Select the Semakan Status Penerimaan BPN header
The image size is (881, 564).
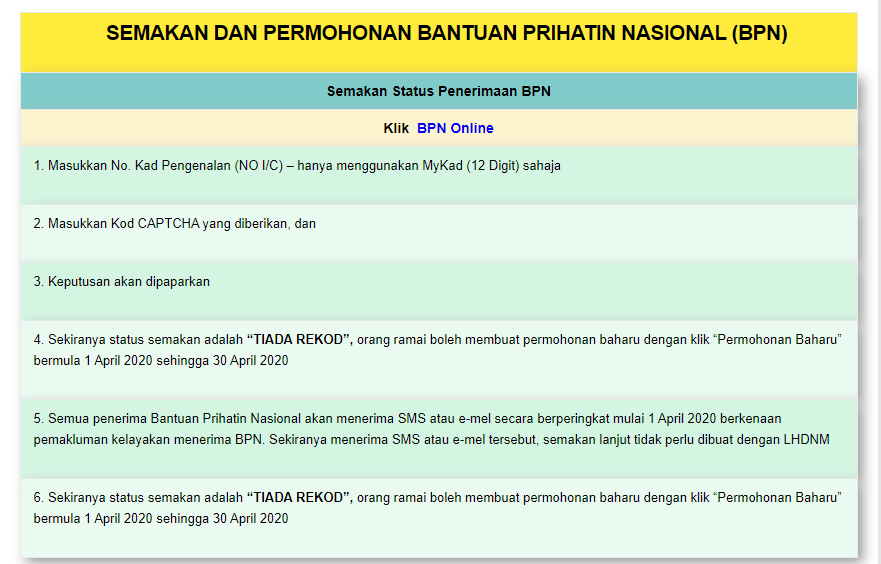(438, 91)
